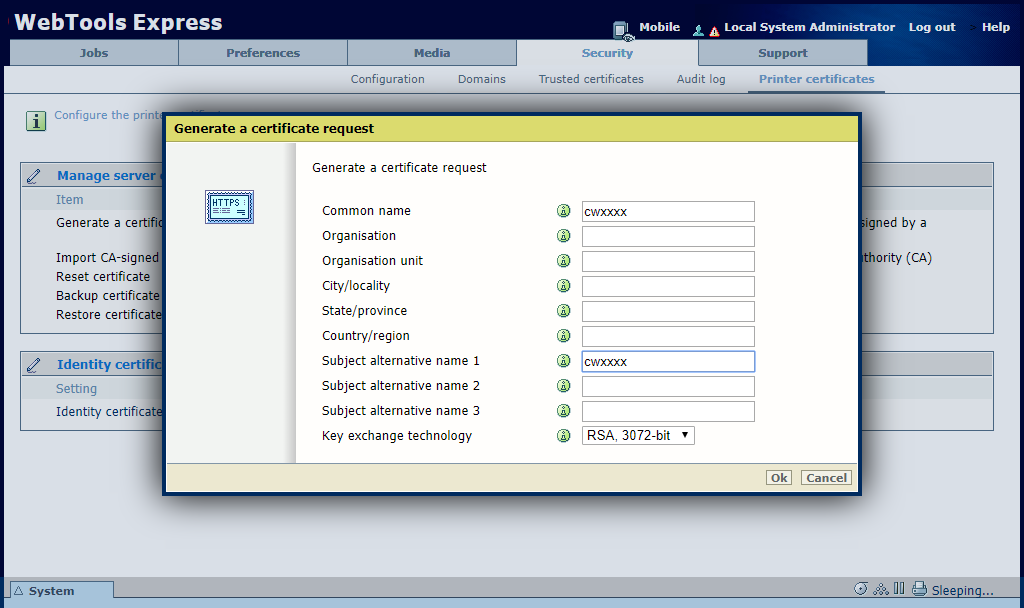This screenshot has width=1024, height=608.
Task: Expand the System panel triangle
Action: 19,590
